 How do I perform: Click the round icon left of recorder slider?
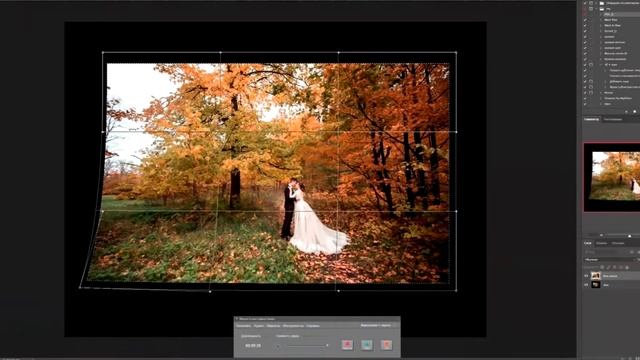click(x=278, y=346)
